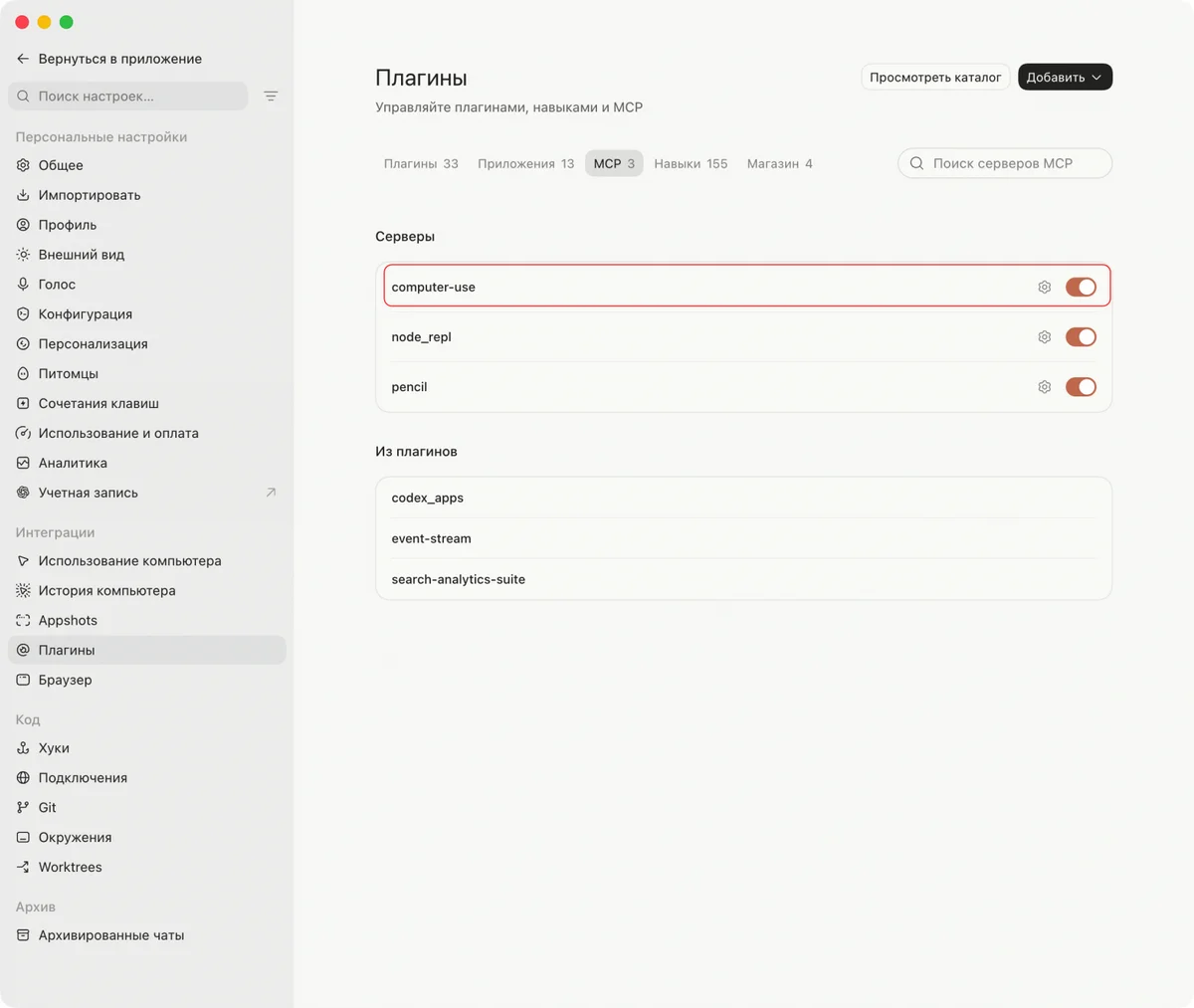The image size is (1194, 1008).
Task: Click the Учетная запись logo icon
Action: [23, 494]
